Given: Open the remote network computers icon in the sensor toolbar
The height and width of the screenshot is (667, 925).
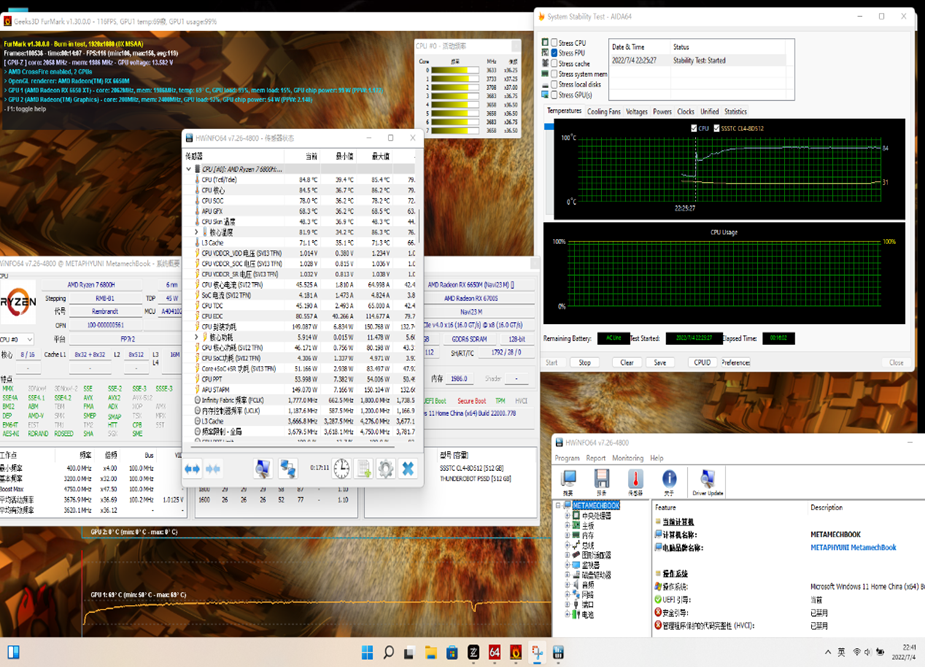Looking at the screenshot, I should [288, 469].
